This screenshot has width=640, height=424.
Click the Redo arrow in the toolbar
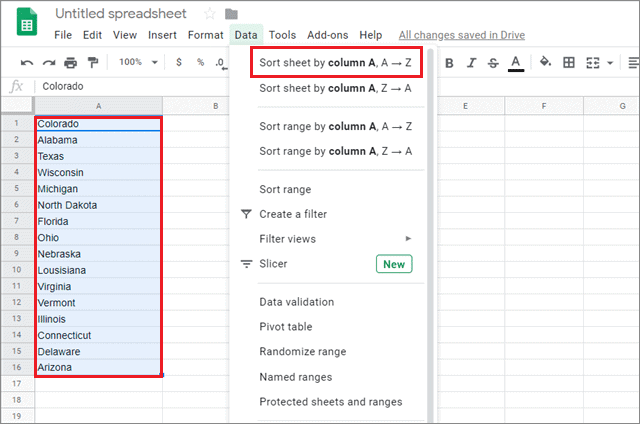point(49,63)
